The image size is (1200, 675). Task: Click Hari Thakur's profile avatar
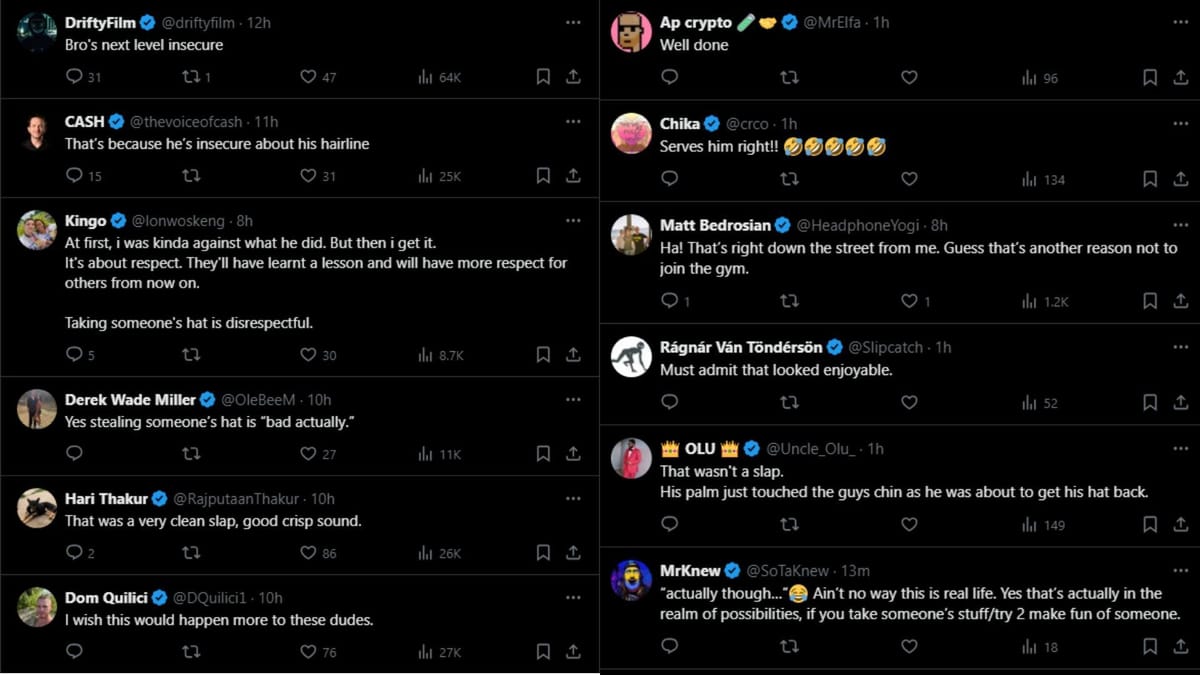point(37,508)
